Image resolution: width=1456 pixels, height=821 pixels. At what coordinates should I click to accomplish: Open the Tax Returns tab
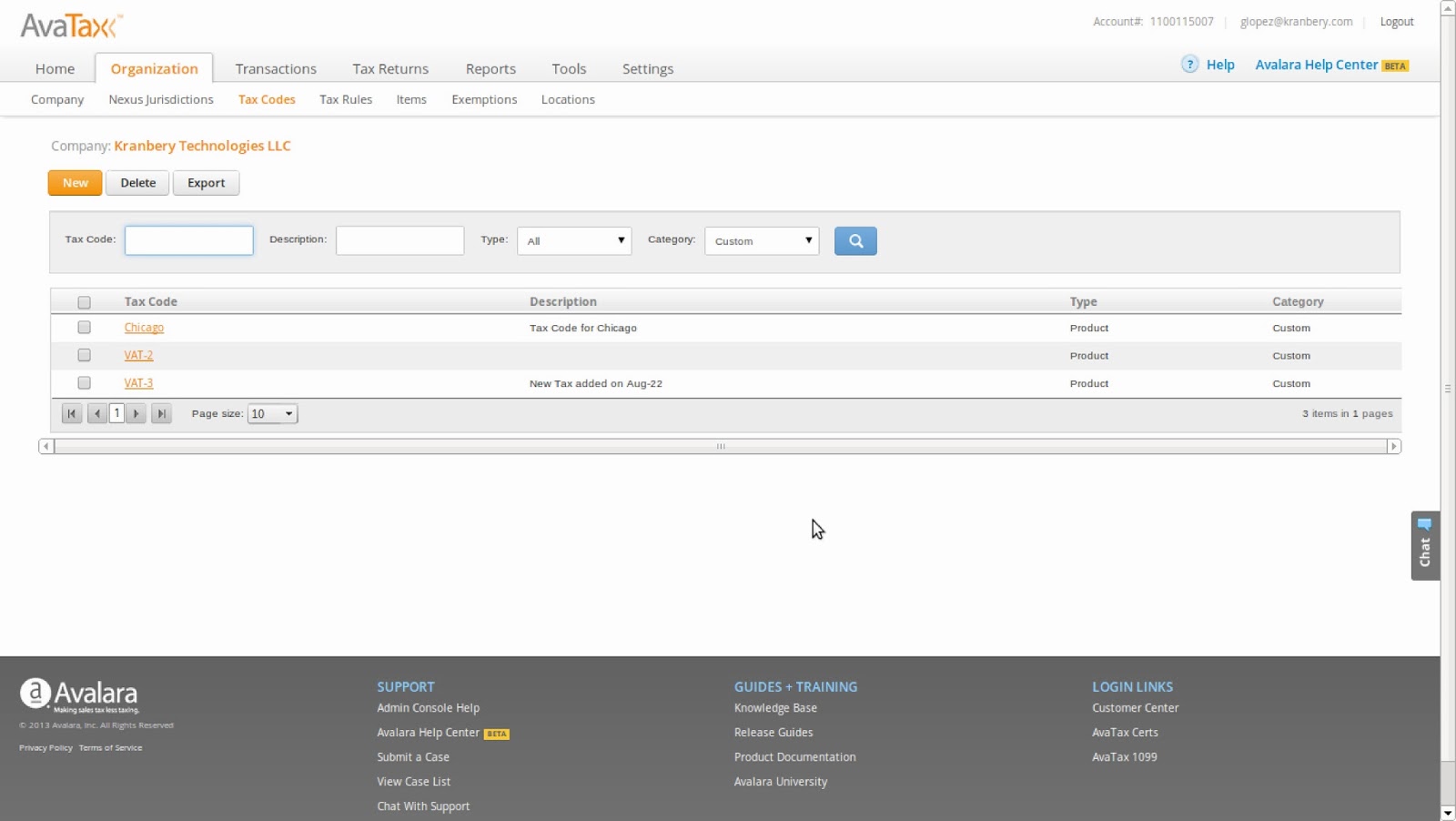pyautogui.click(x=390, y=68)
